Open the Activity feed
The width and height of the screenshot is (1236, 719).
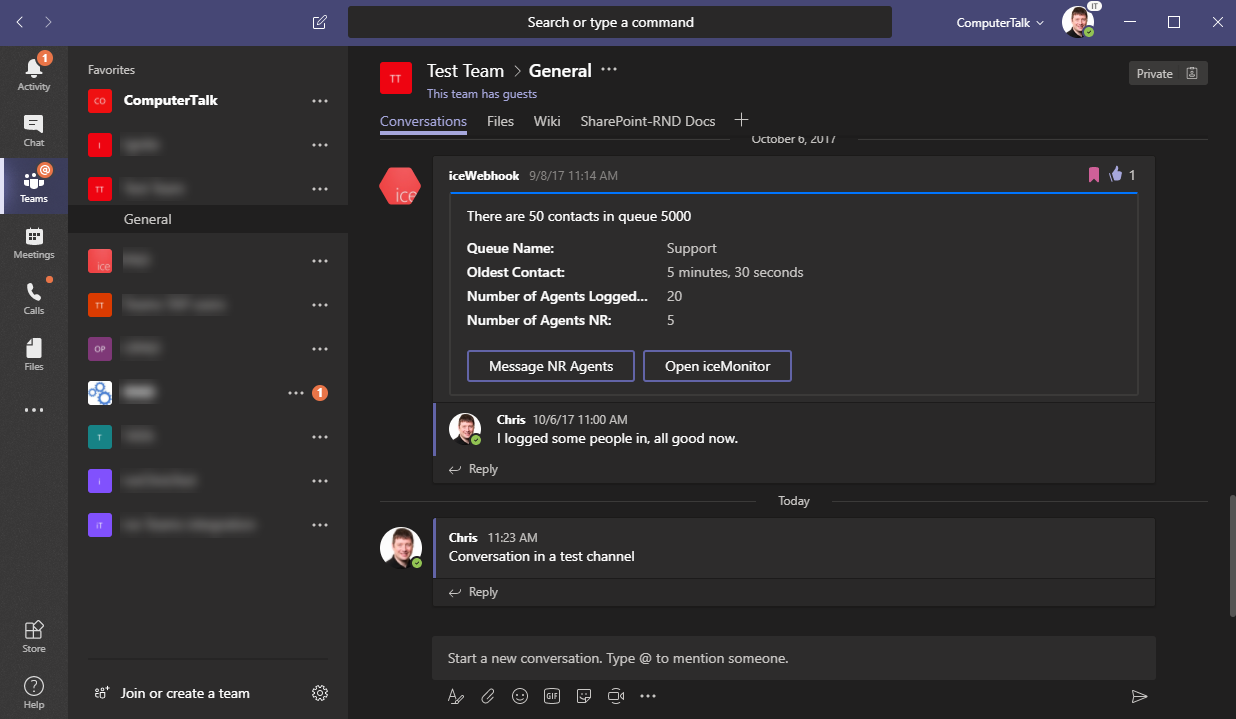point(34,74)
